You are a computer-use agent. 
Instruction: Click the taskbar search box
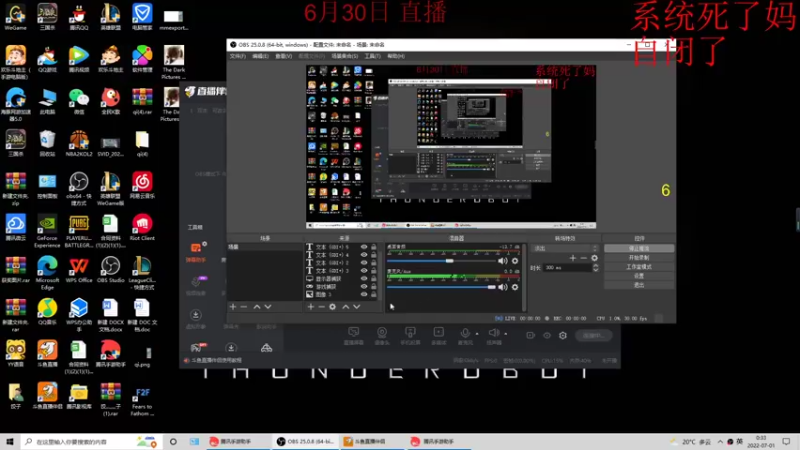[91, 442]
